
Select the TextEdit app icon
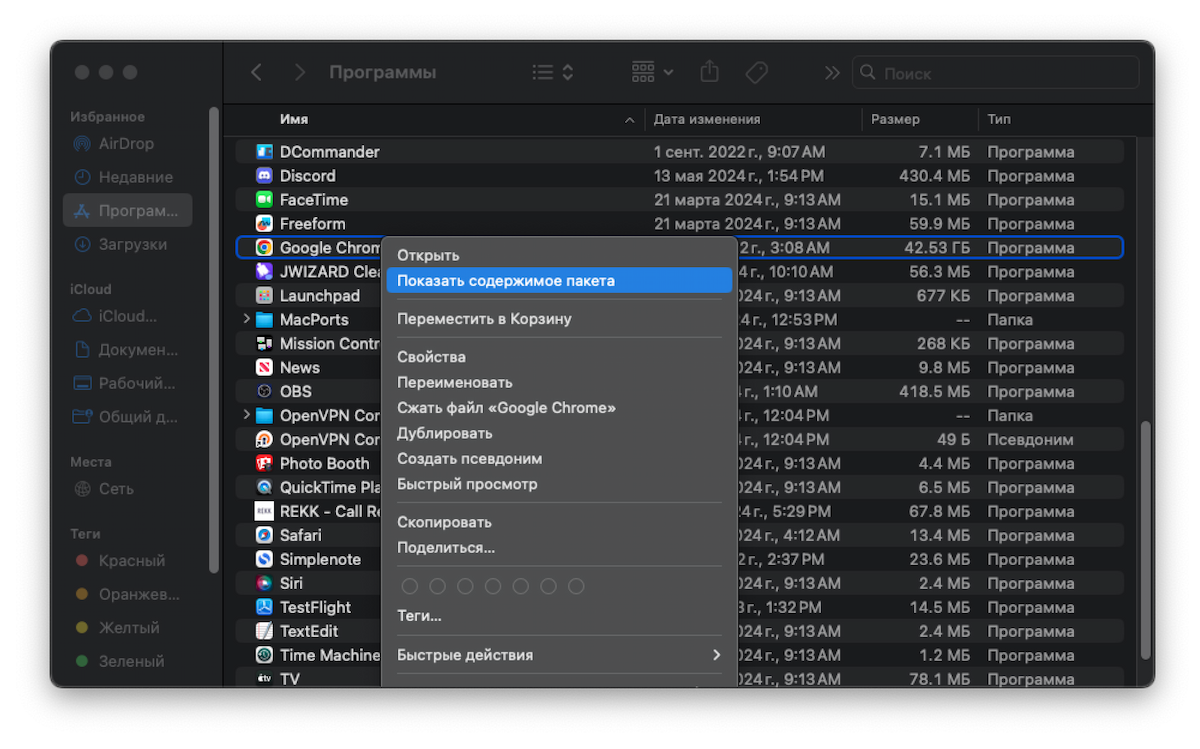coord(264,632)
